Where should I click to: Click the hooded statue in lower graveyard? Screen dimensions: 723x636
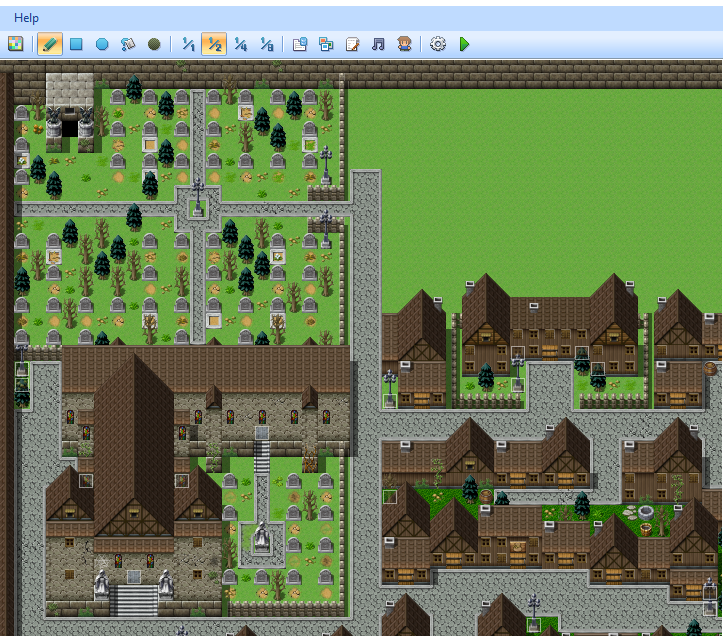(x=262, y=536)
